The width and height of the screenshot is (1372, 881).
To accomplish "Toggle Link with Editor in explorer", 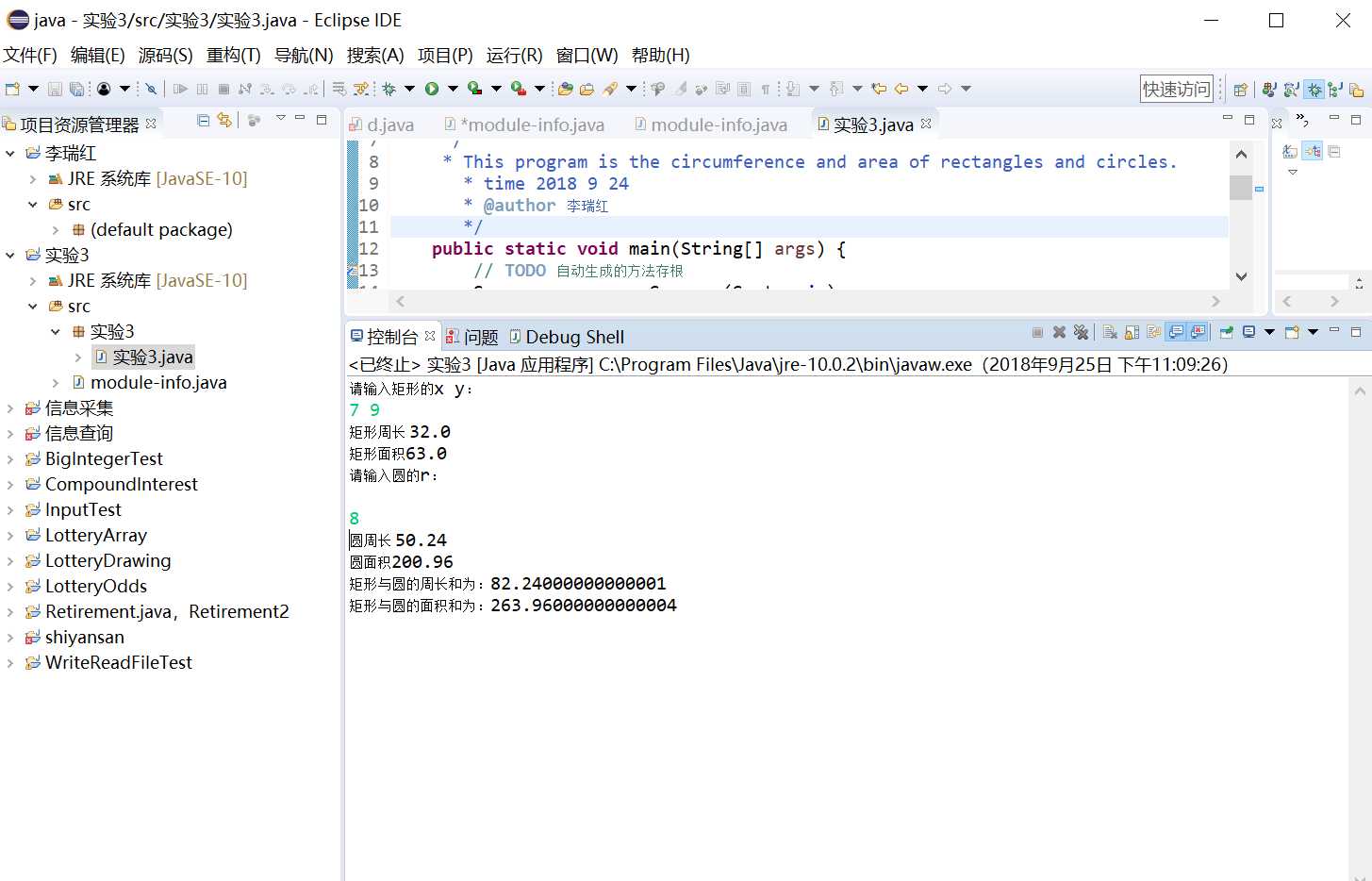I will (x=224, y=120).
